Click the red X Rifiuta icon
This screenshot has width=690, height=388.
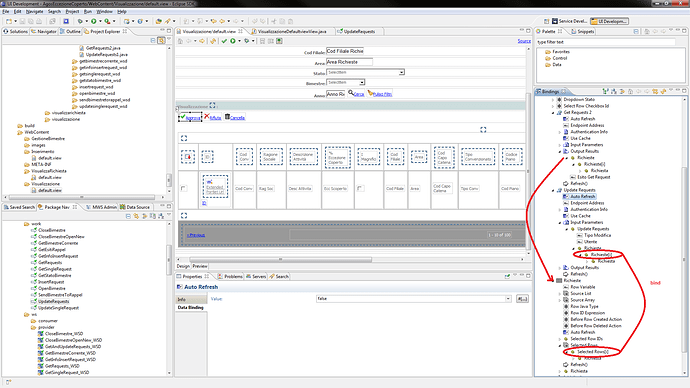(x=207, y=117)
